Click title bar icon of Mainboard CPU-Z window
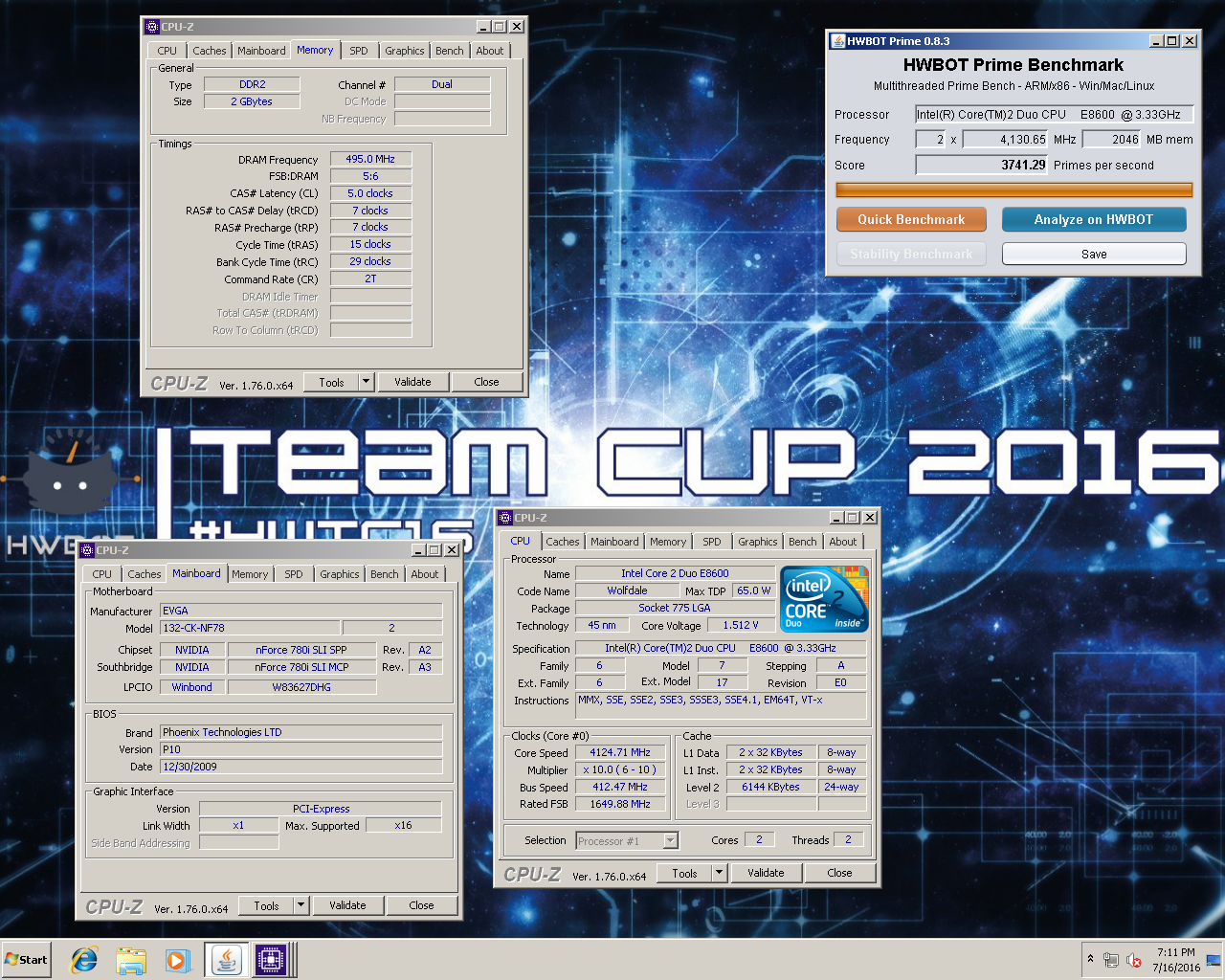The image size is (1225, 980). (87, 550)
